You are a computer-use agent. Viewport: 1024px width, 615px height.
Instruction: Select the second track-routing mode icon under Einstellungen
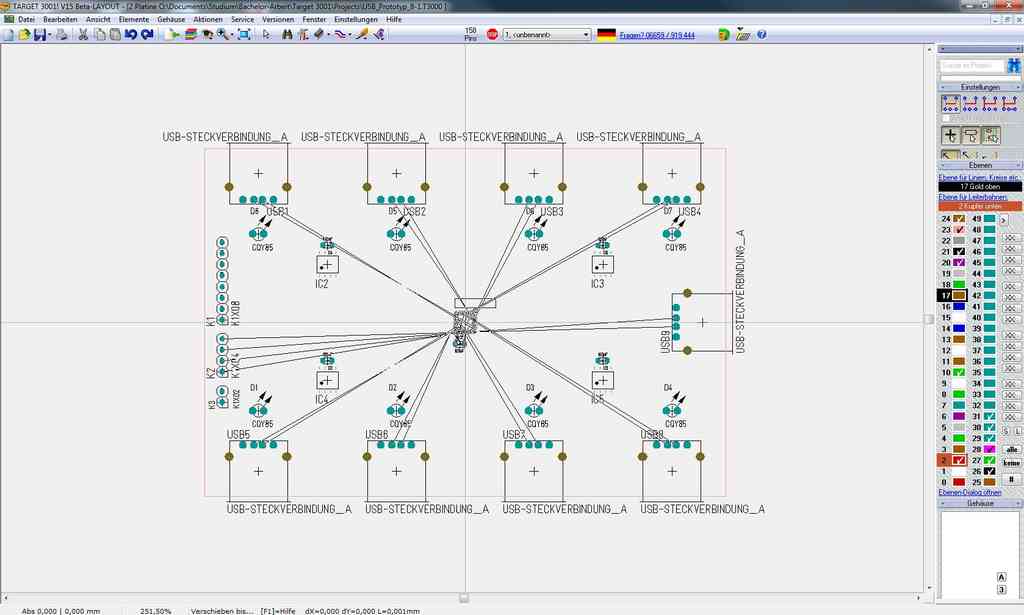click(x=970, y=103)
